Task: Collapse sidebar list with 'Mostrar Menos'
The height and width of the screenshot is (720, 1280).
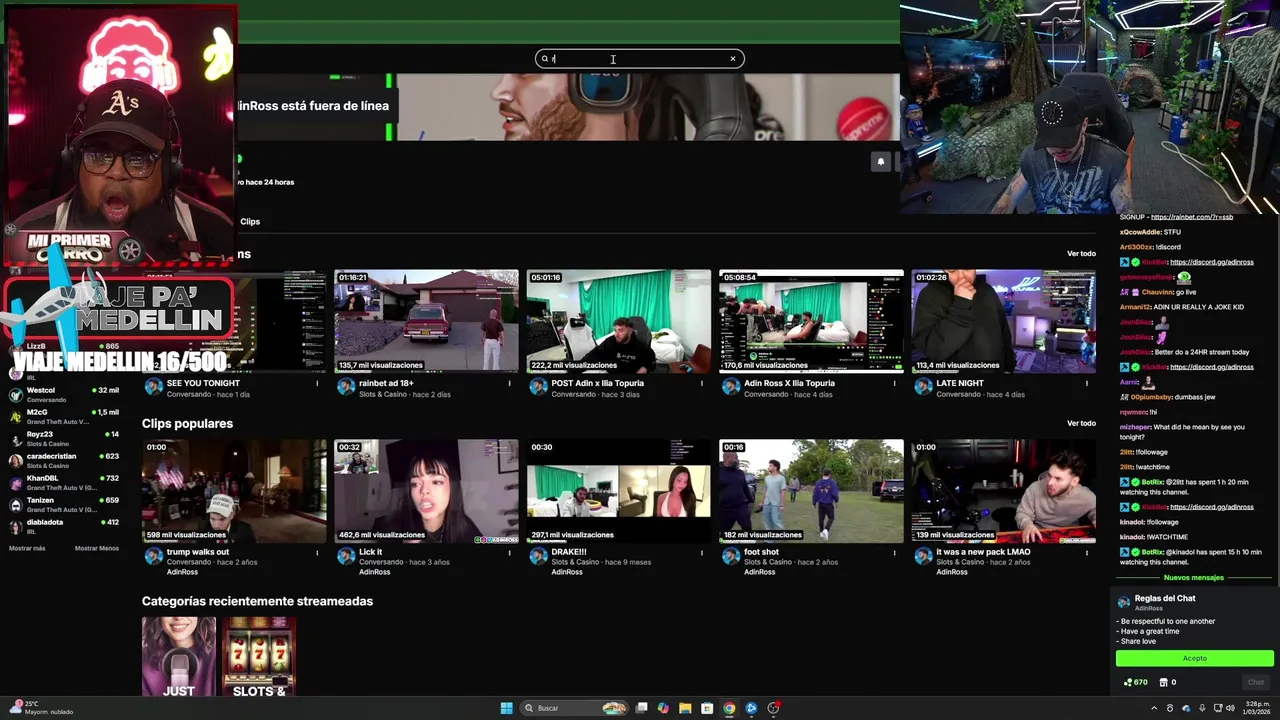Action: [x=97, y=548]
